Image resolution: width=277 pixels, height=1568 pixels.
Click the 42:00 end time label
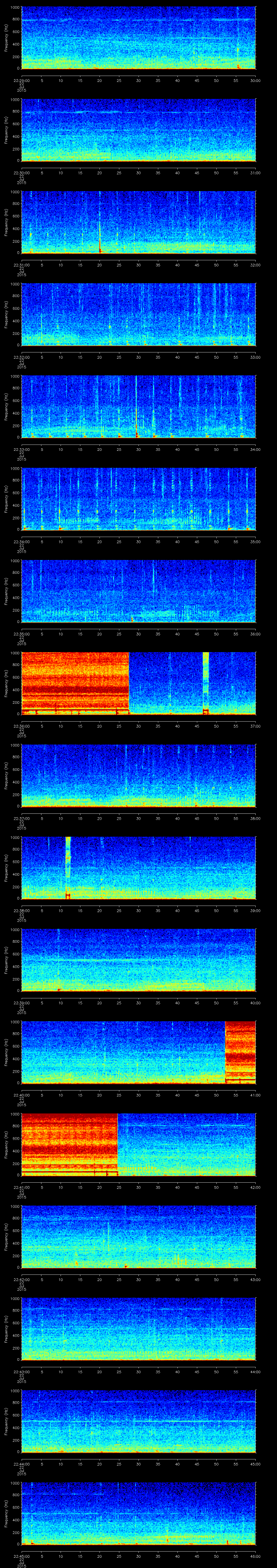[x=255, y=1187]
